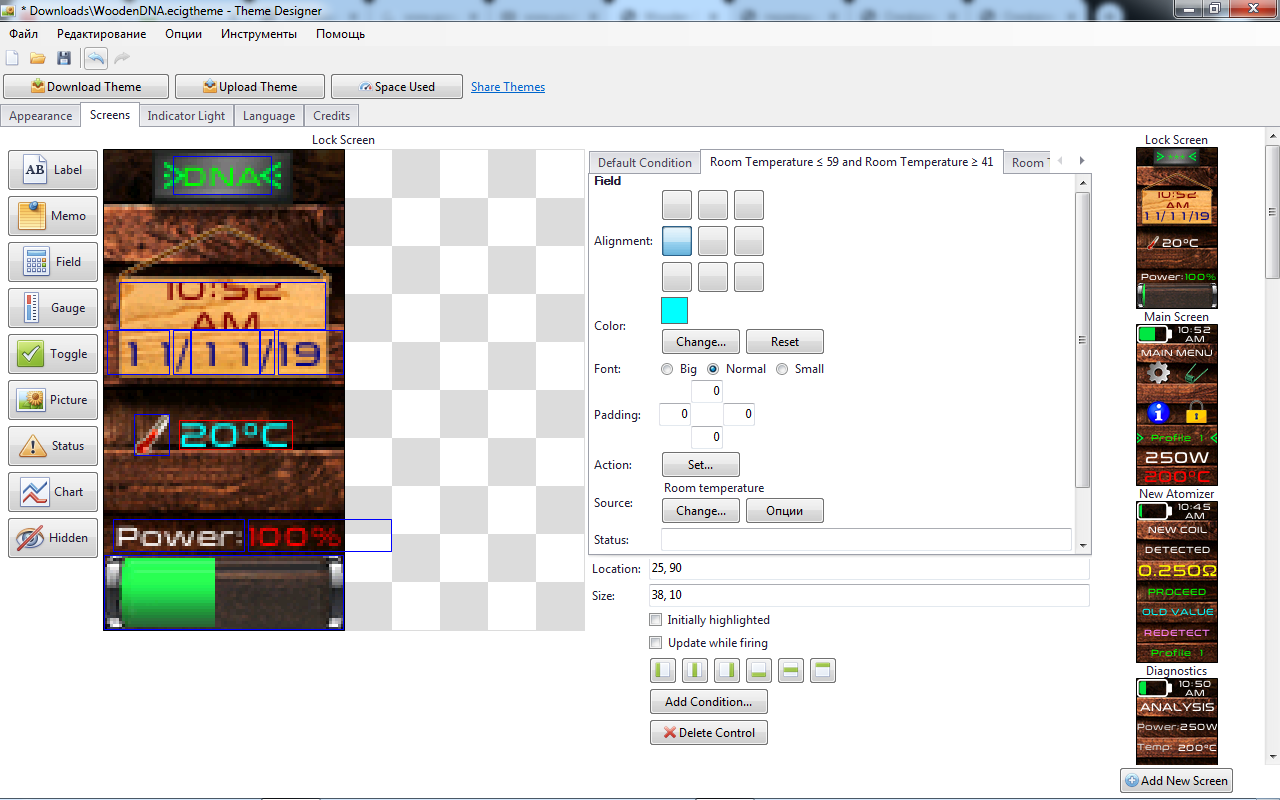1280x800 pixels.
Task: Click the Save file toolbar icon
Action: click(64, 59)
